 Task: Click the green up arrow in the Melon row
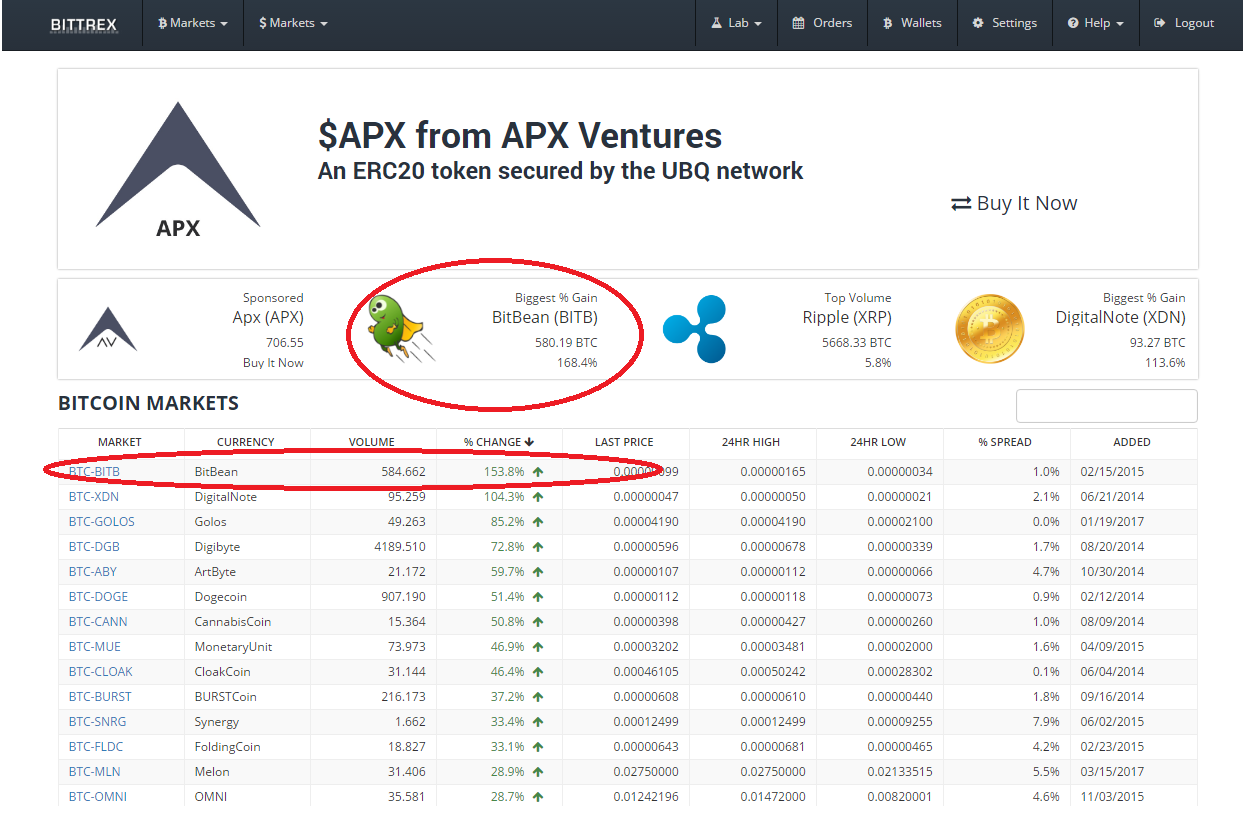(x=538, y=771)
